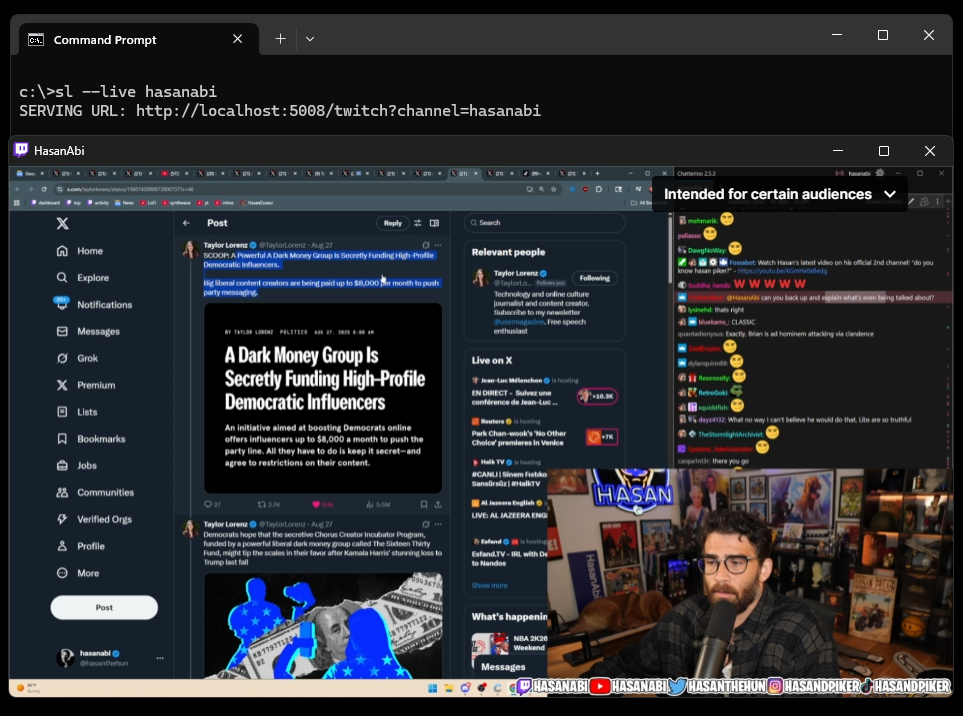
Task: Open Profile in X sidebar
Action: tap(80, 546)
